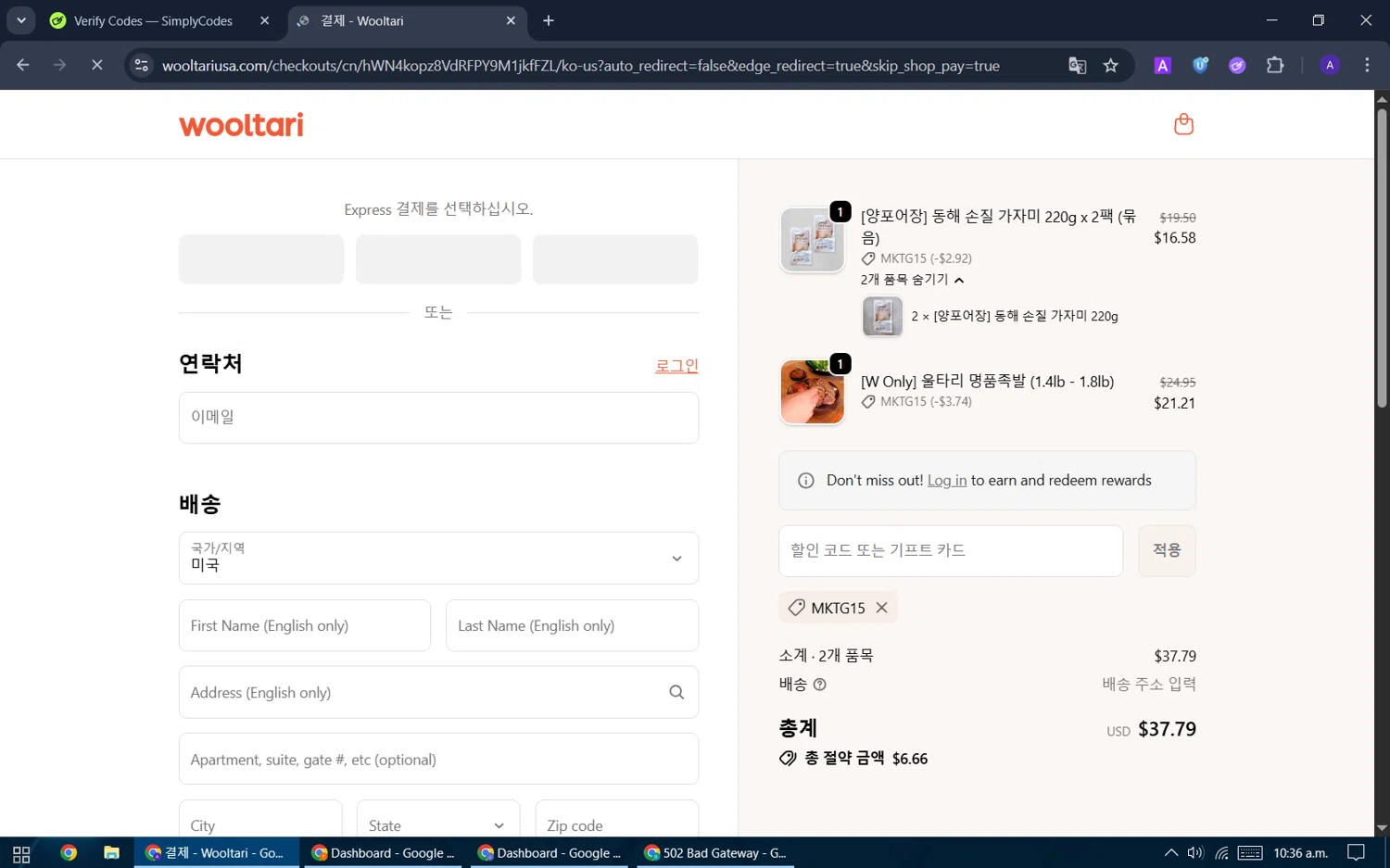Image resolution: width=1390 pixels, height=868 pixels.
Task: Click the 총계 total $37.79 amount
Action: (1167, 729)
